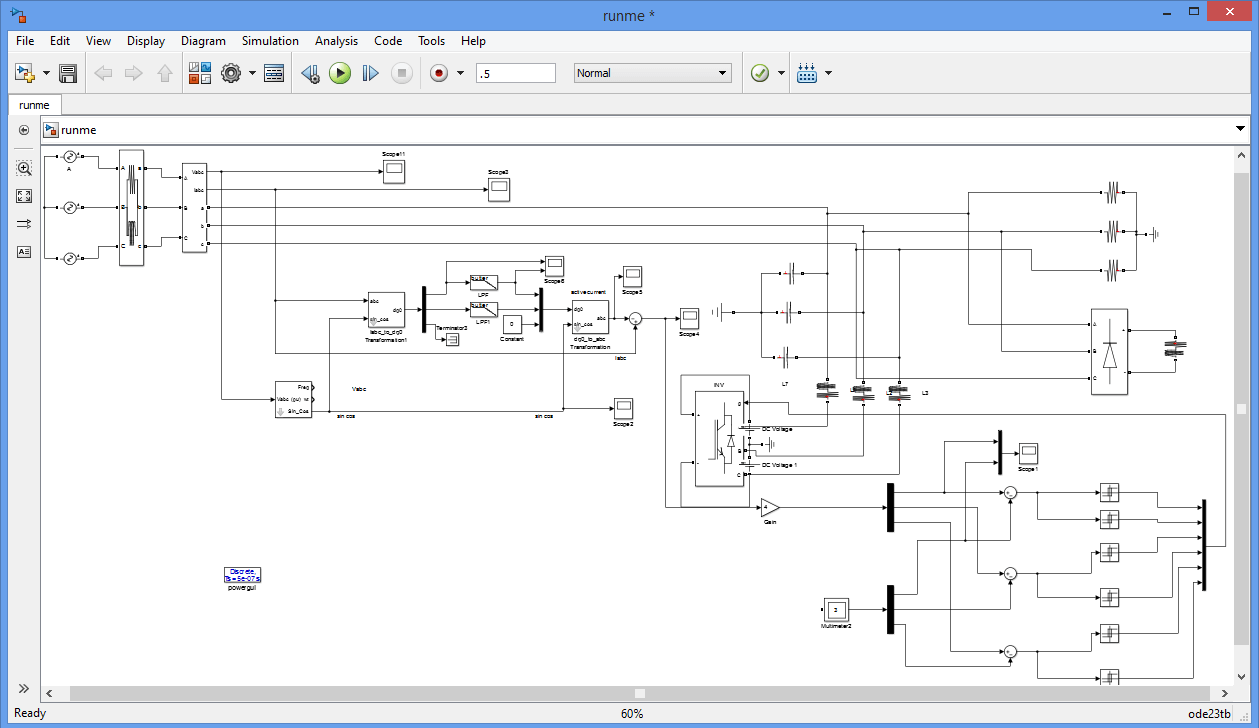This screenshot has height=728, width=1259.
Task: Click the Save model floppy icon
Action: click(68, 73)
